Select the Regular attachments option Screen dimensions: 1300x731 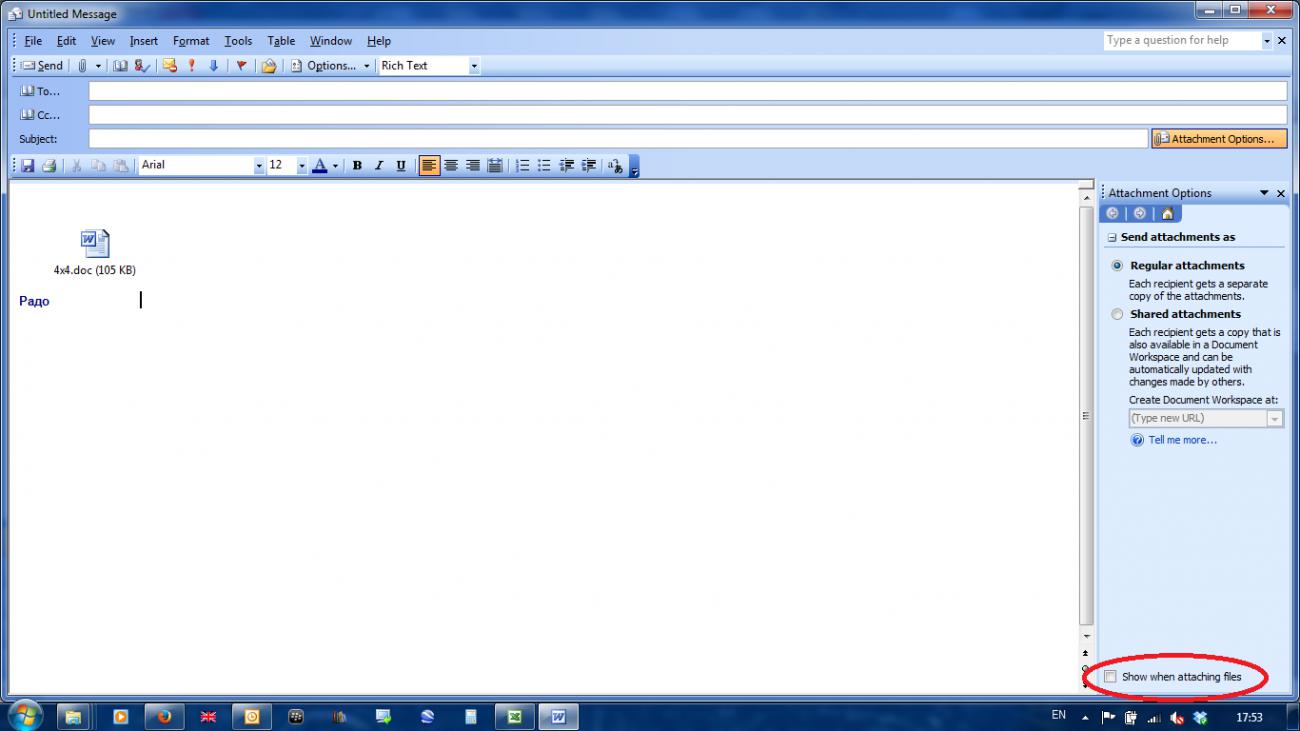coord(1117,266)
